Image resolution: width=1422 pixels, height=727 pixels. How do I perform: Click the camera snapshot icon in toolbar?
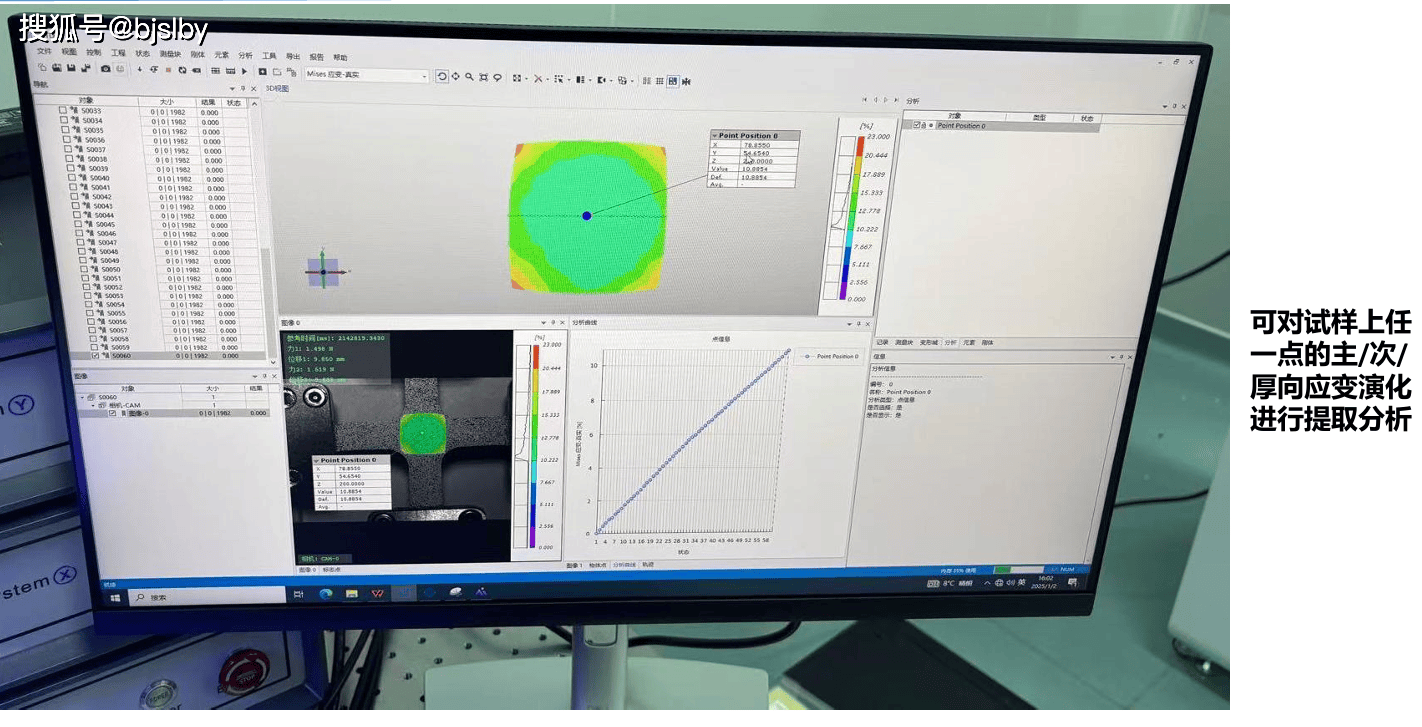click(106, 69)
